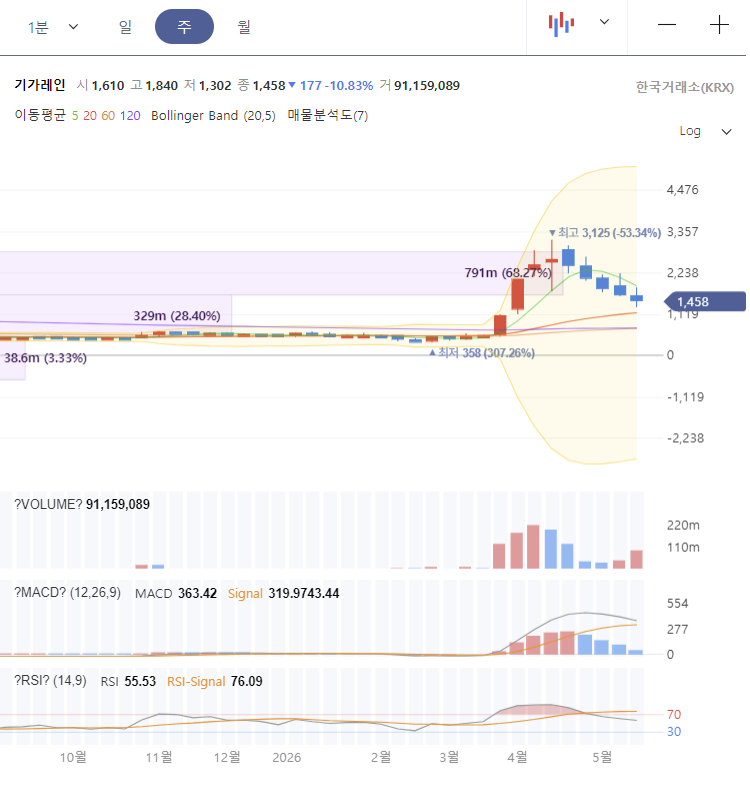This screenshot has height=790, width=750.
Task: Click the 이동평균 moving average label
Action: [40, 115]
